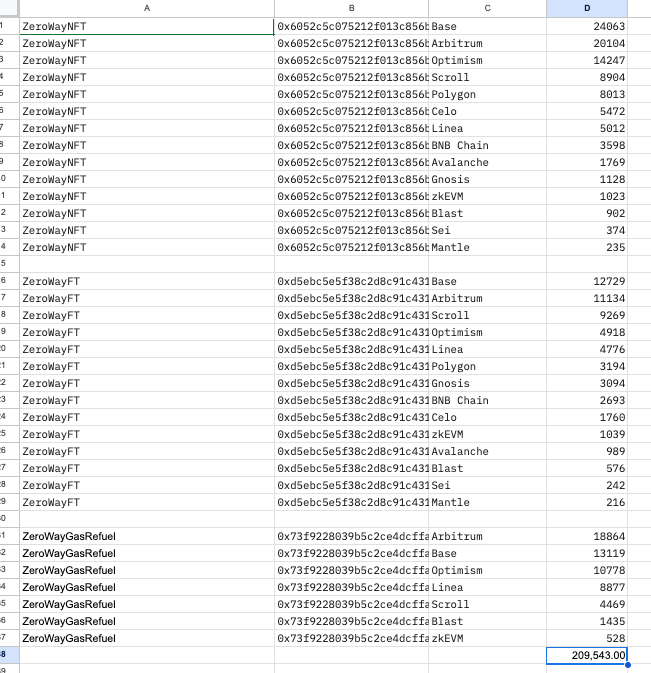Click Linea cell beside 5012
Screen dimensions: 651x673
coord(487,128)
